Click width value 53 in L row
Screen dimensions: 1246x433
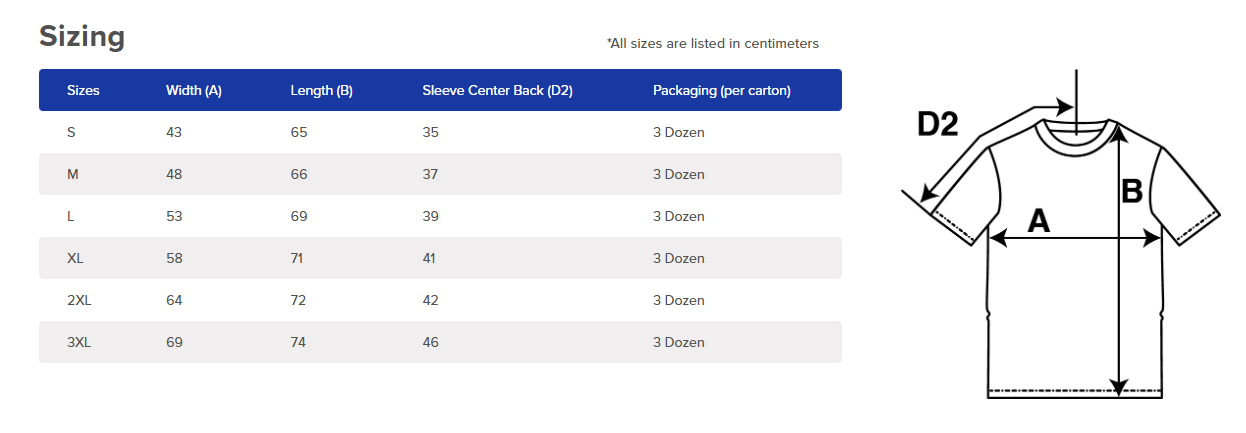pos(174,216)
